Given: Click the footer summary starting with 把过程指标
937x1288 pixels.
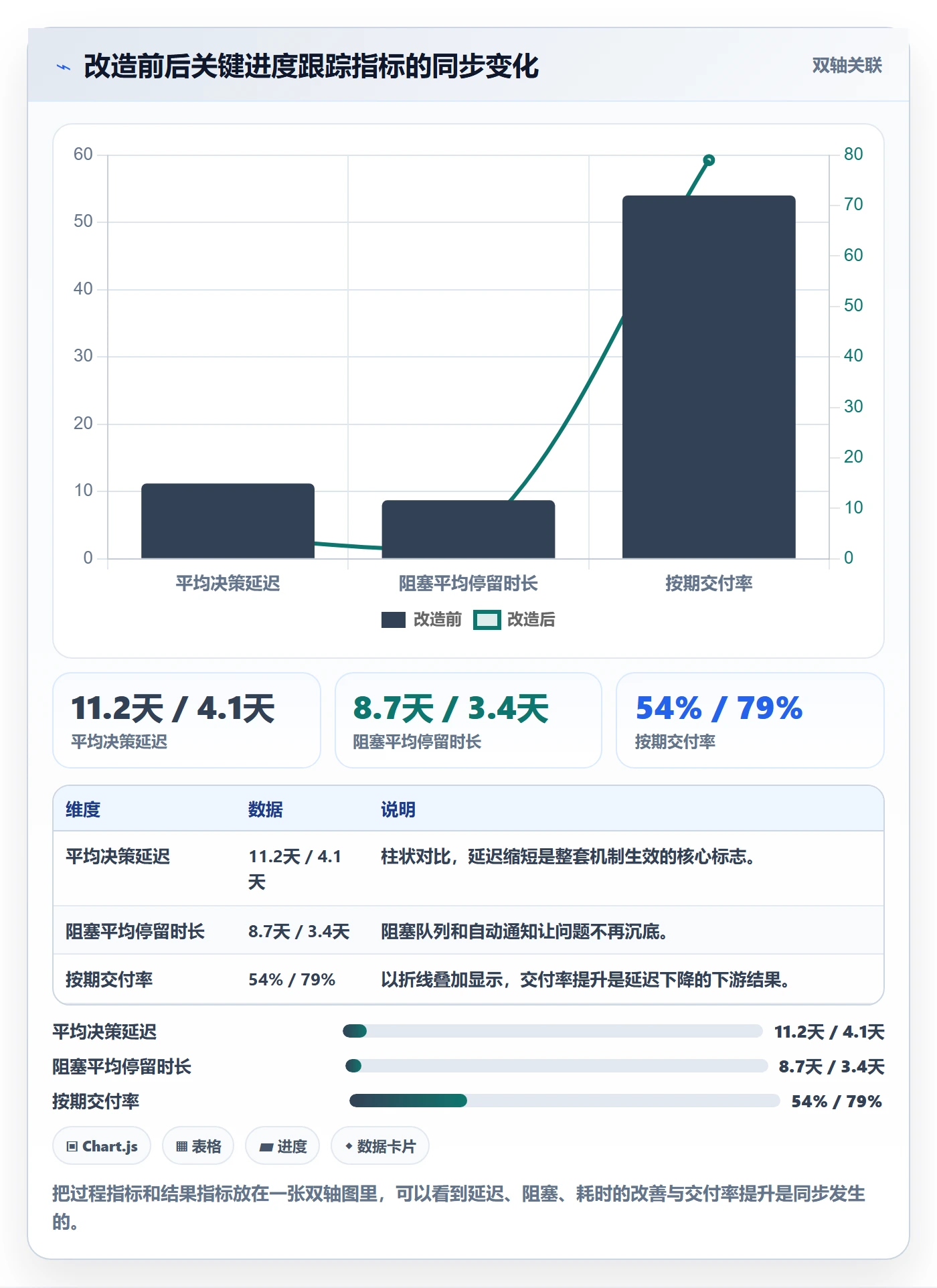Looking at the screenshot, I should click(x=459, y=1207).
